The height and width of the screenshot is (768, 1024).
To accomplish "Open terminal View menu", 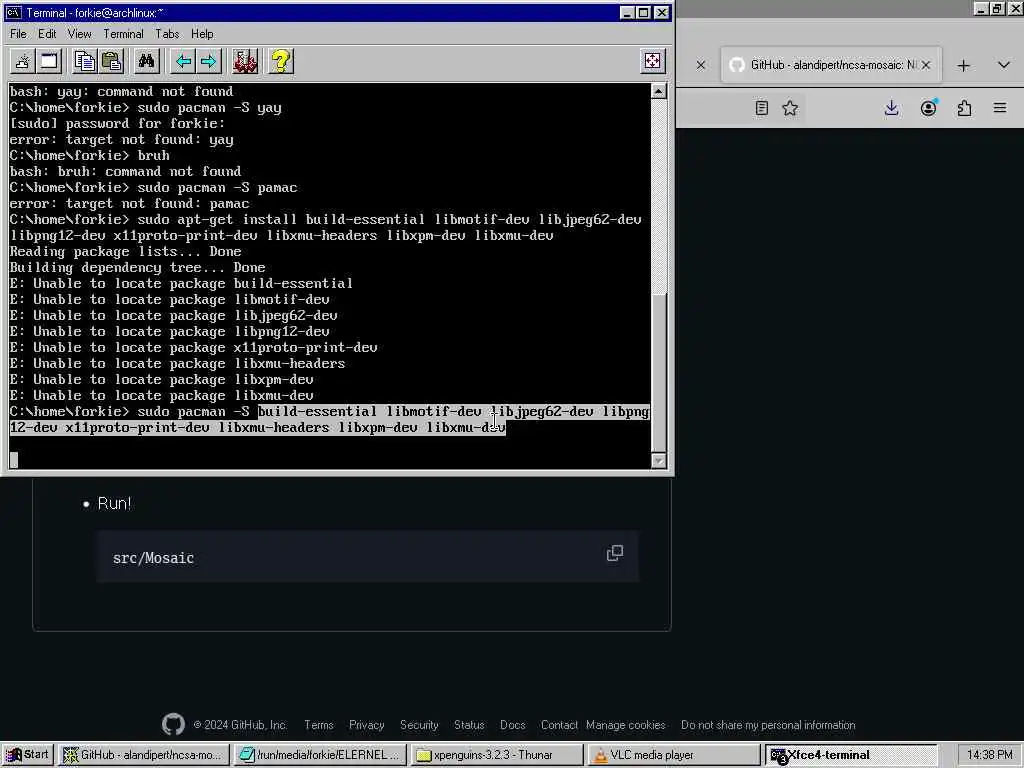I will click(x=79, y=34).
